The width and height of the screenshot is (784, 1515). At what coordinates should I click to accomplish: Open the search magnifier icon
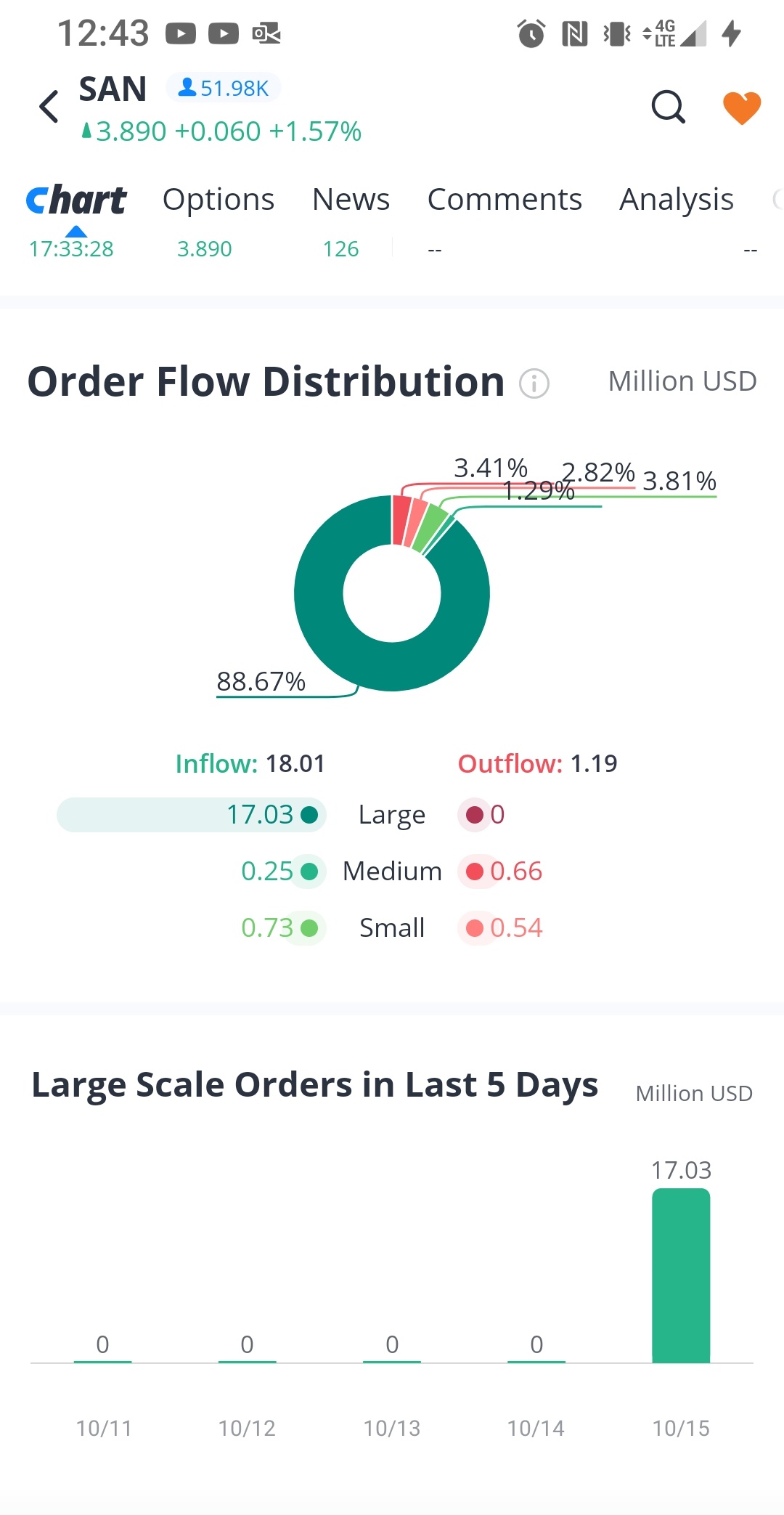pyautogui.click(x=668, y=107)
